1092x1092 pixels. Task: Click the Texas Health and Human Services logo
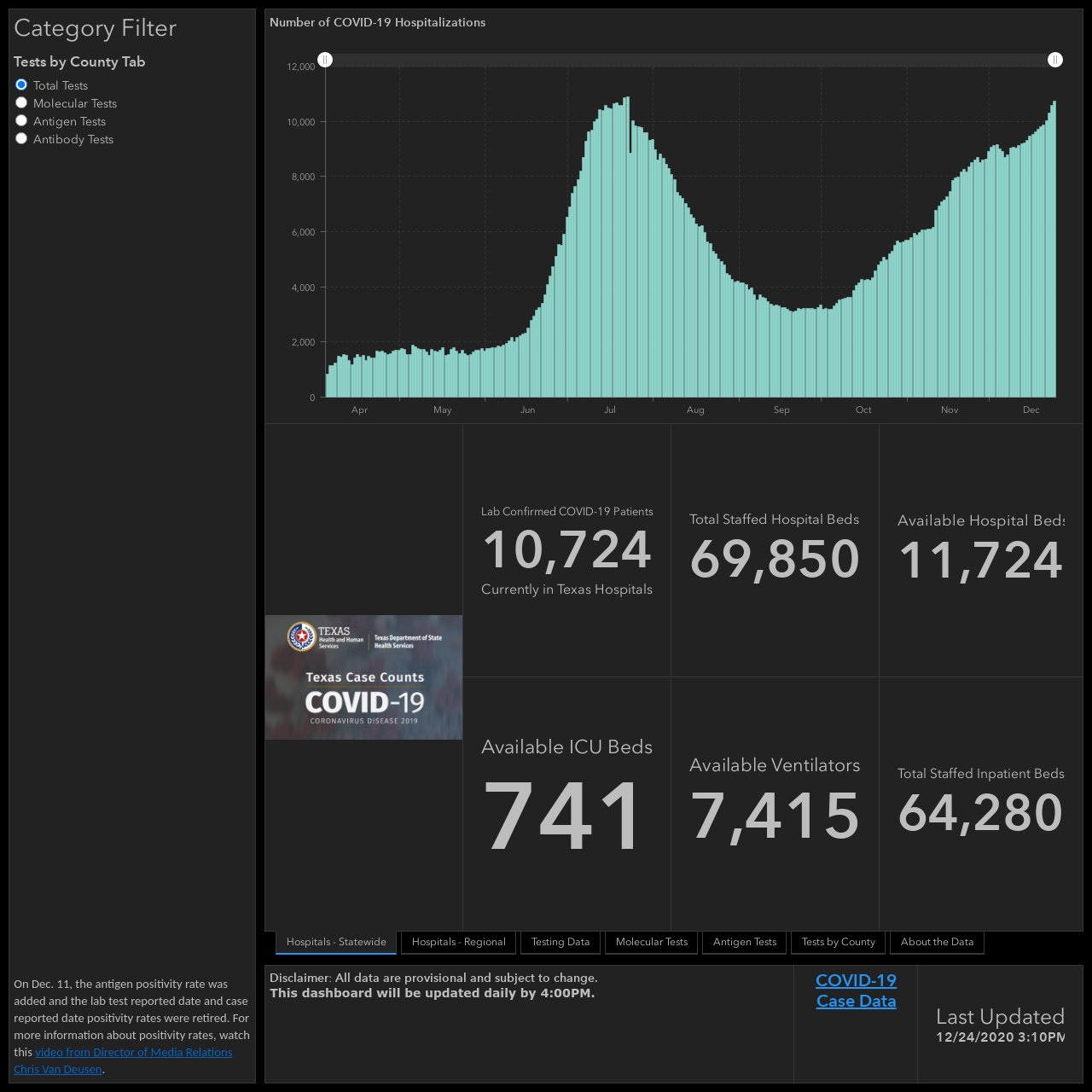tap(325, 636)
